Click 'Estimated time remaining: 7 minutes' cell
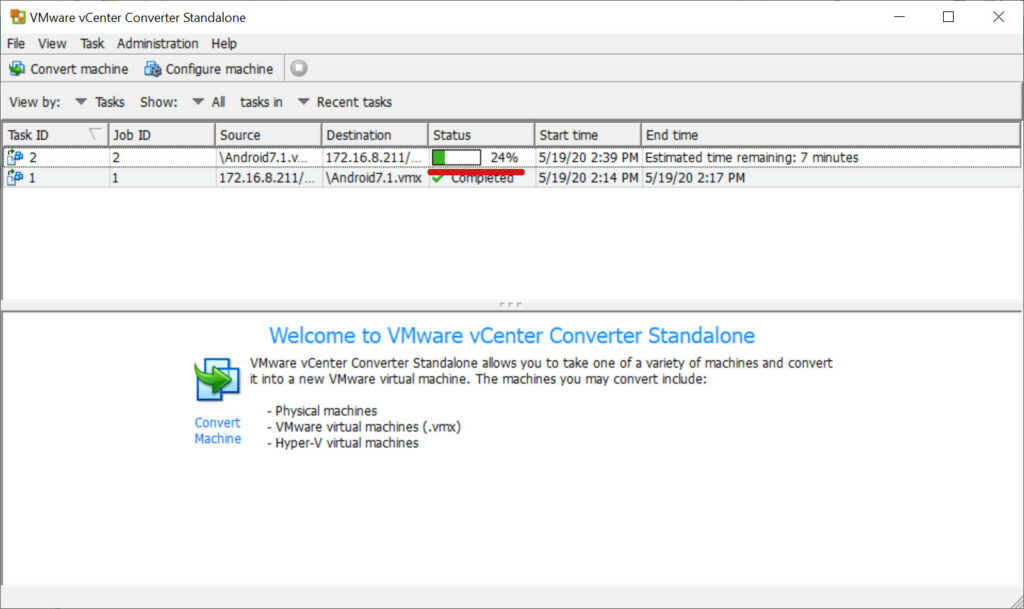Screen dimensions: 1024x609 751,157
